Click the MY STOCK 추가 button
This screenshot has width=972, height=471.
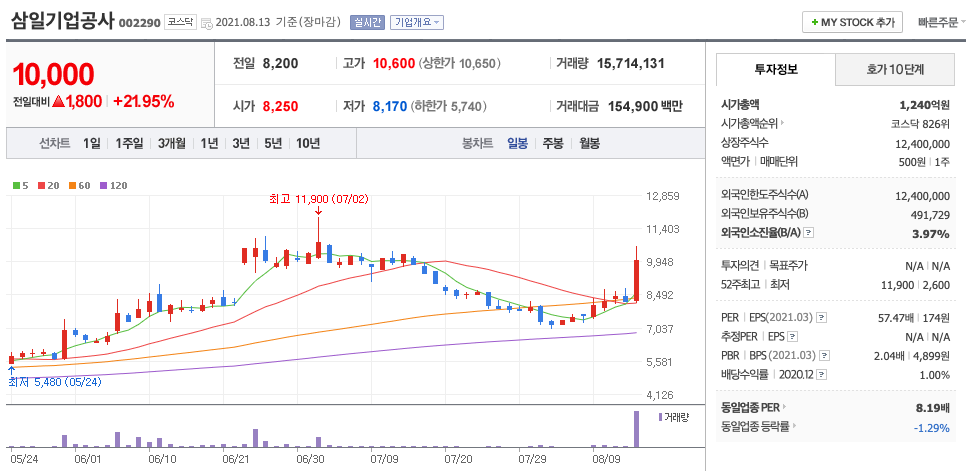coord(852,23)
